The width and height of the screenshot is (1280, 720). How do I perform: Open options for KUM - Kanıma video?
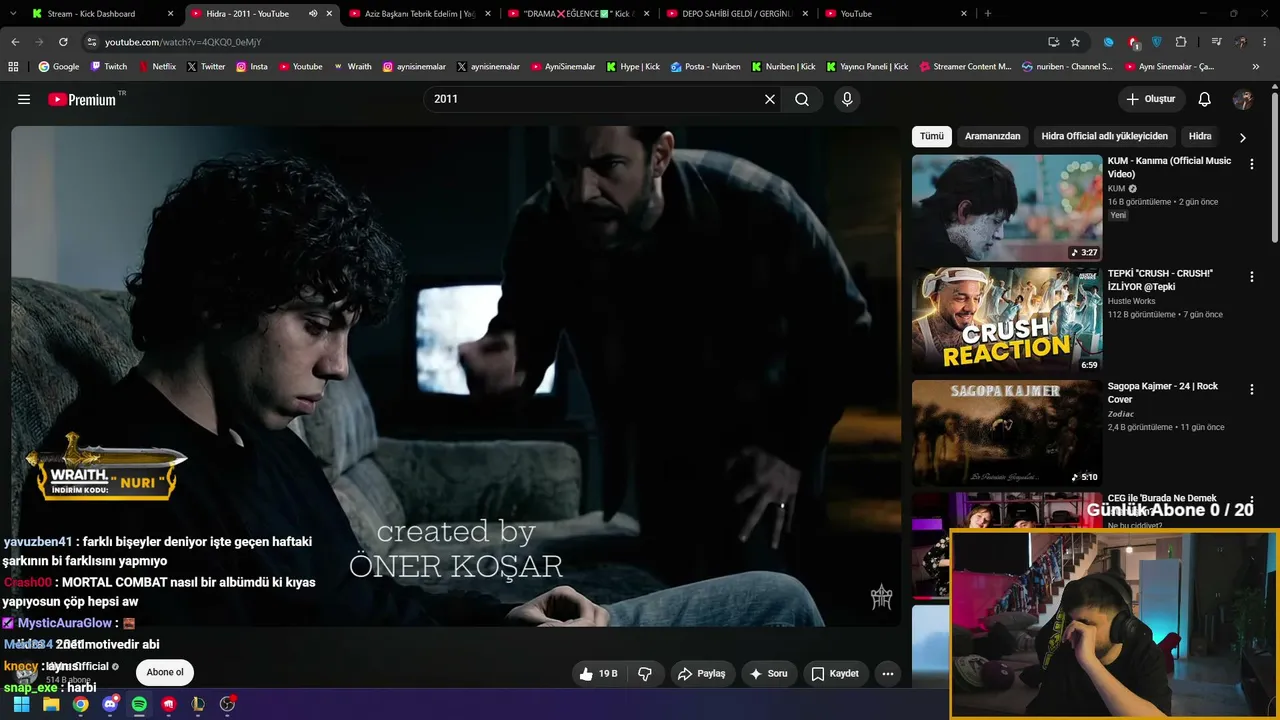coord(1251,164)
